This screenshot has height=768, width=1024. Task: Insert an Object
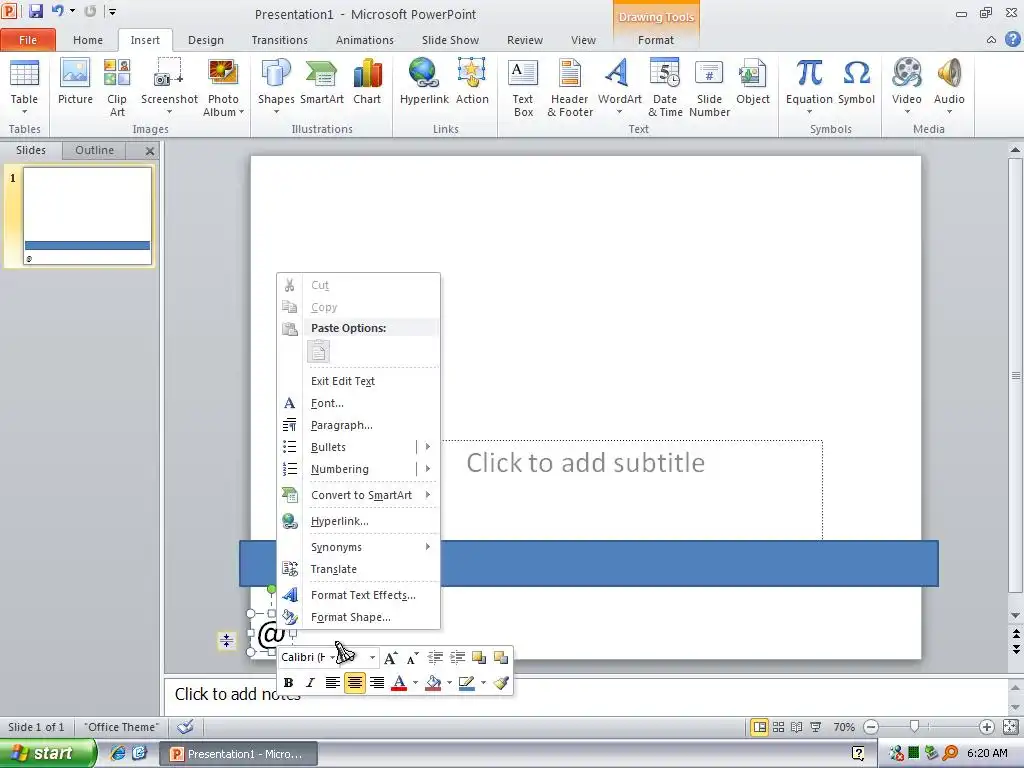[x=752, y=82]
